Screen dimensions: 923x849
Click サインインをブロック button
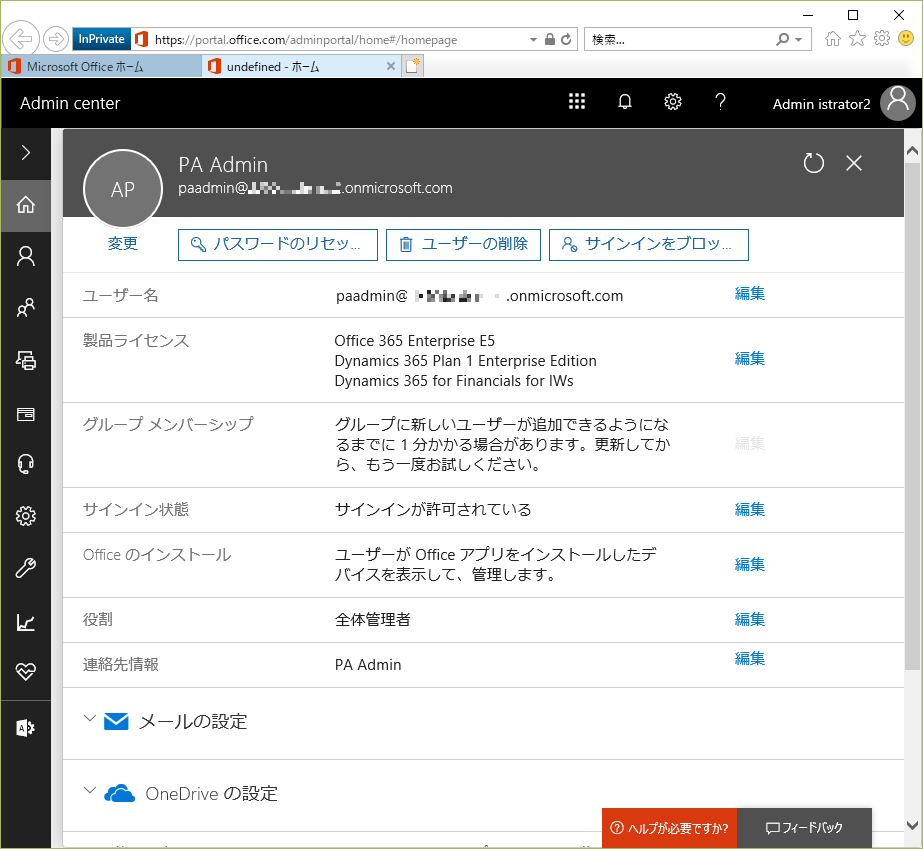pos(649,245)
